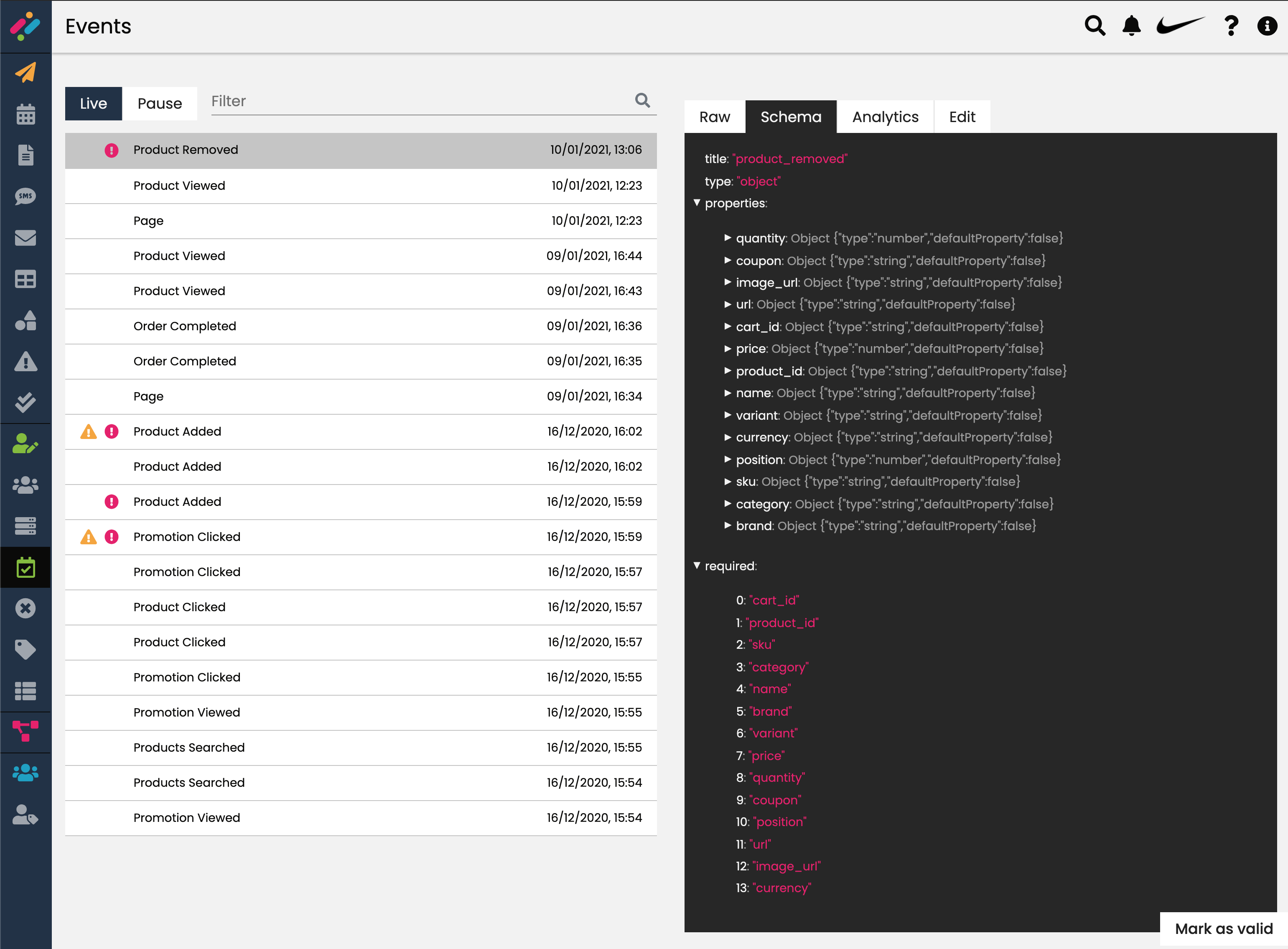Open the pink flowchart diagram icon
This screenshot has height=949, width=1288.
(x=25, y=731)
